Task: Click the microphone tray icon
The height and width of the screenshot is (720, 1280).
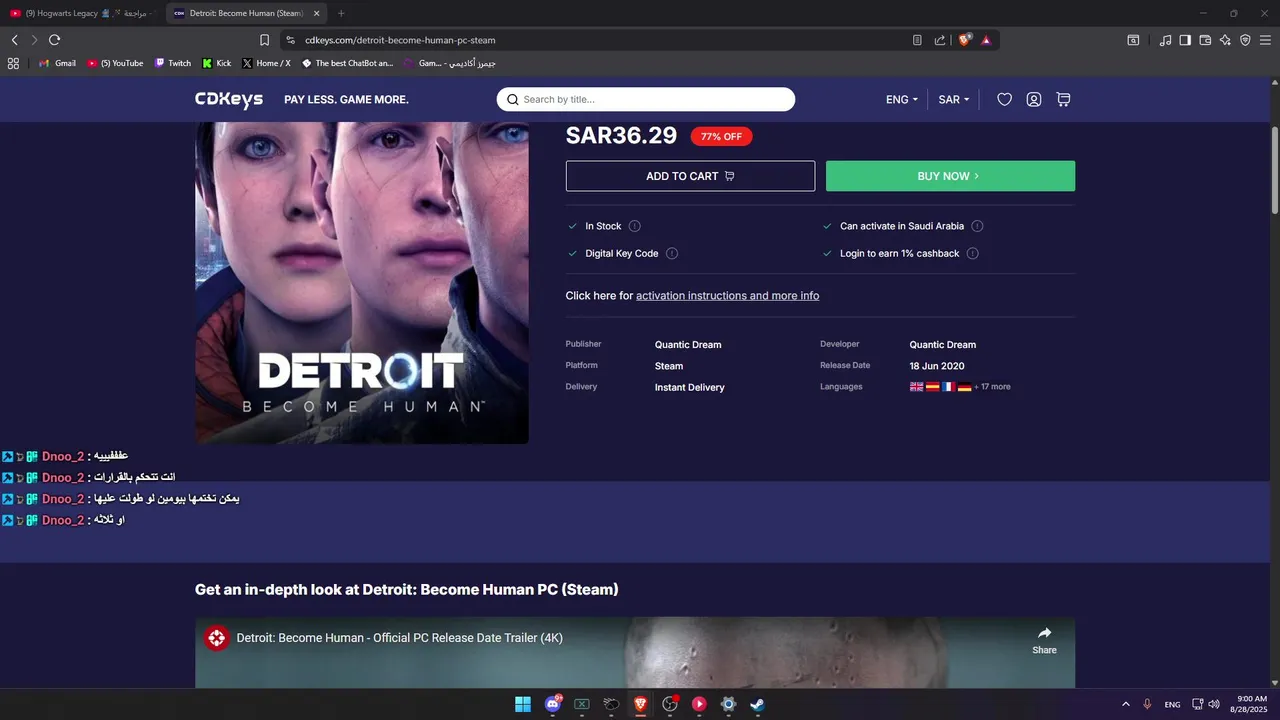Action: pos(1148,704)
